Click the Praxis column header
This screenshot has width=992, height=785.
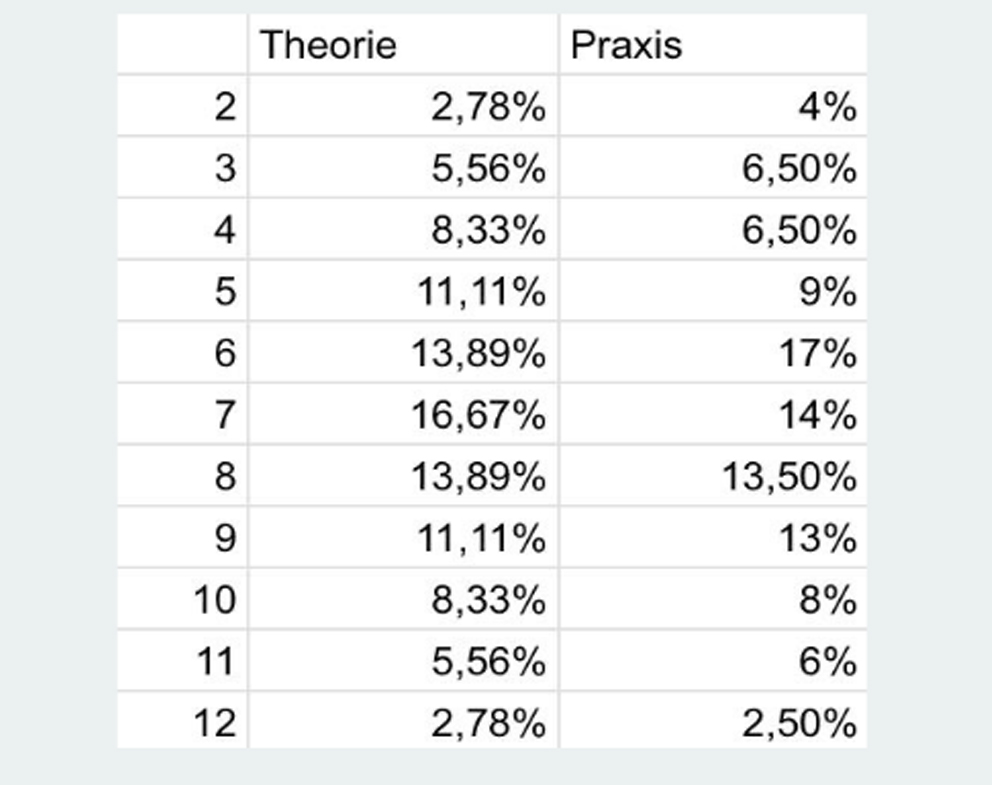pyautogui.click(x=712, y=45)
